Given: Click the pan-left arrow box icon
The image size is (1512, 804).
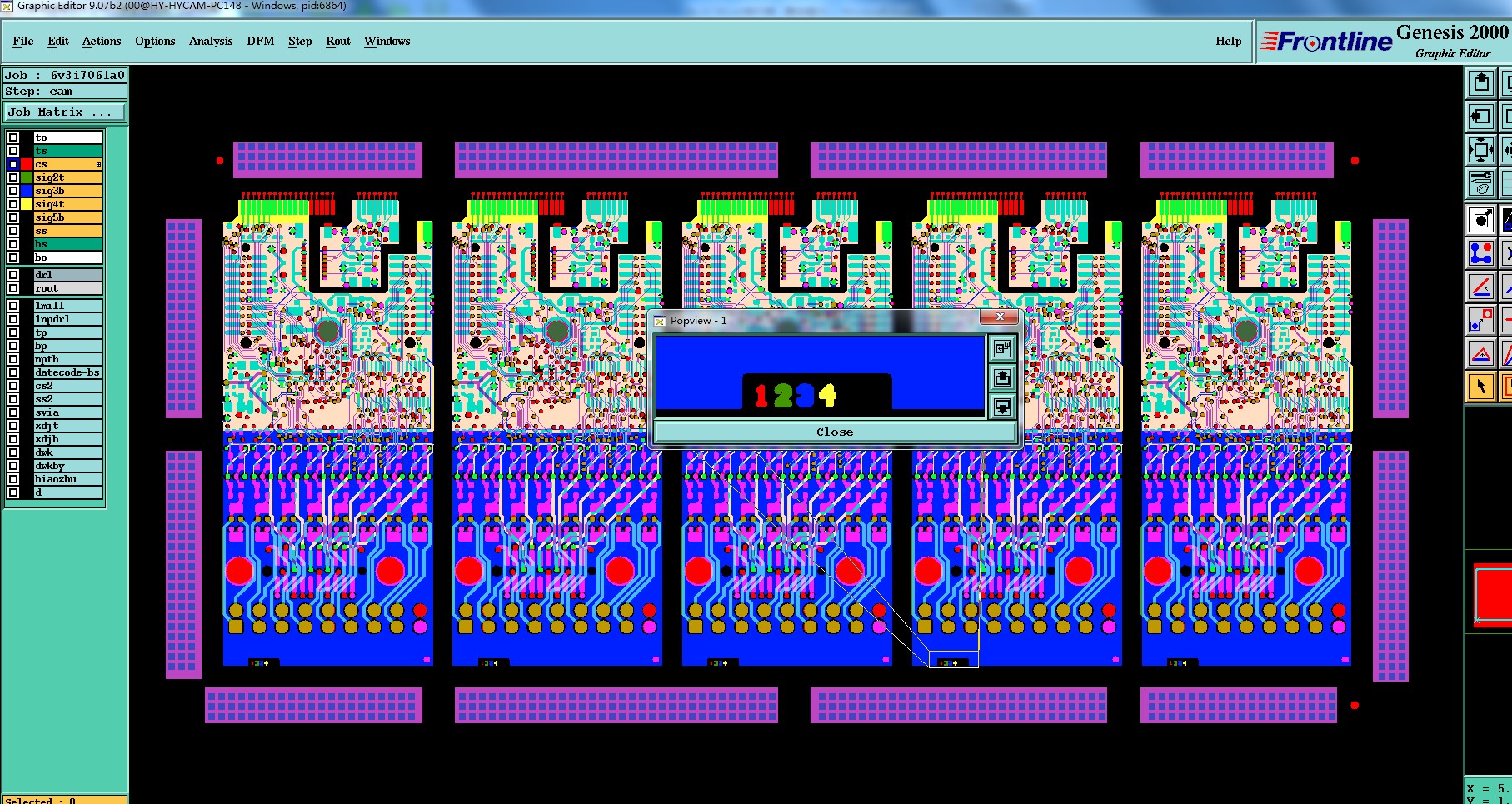Looking at the screenshot, I should pyautogui.click(x=1481, y=117).
